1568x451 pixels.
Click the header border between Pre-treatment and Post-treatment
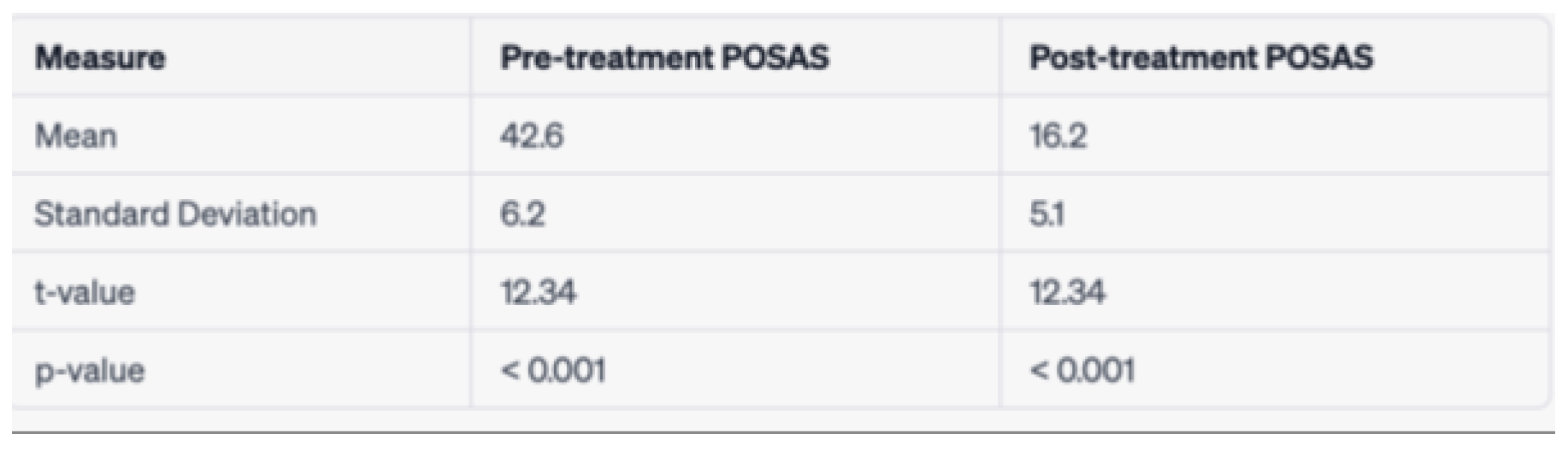pos(999,58)
